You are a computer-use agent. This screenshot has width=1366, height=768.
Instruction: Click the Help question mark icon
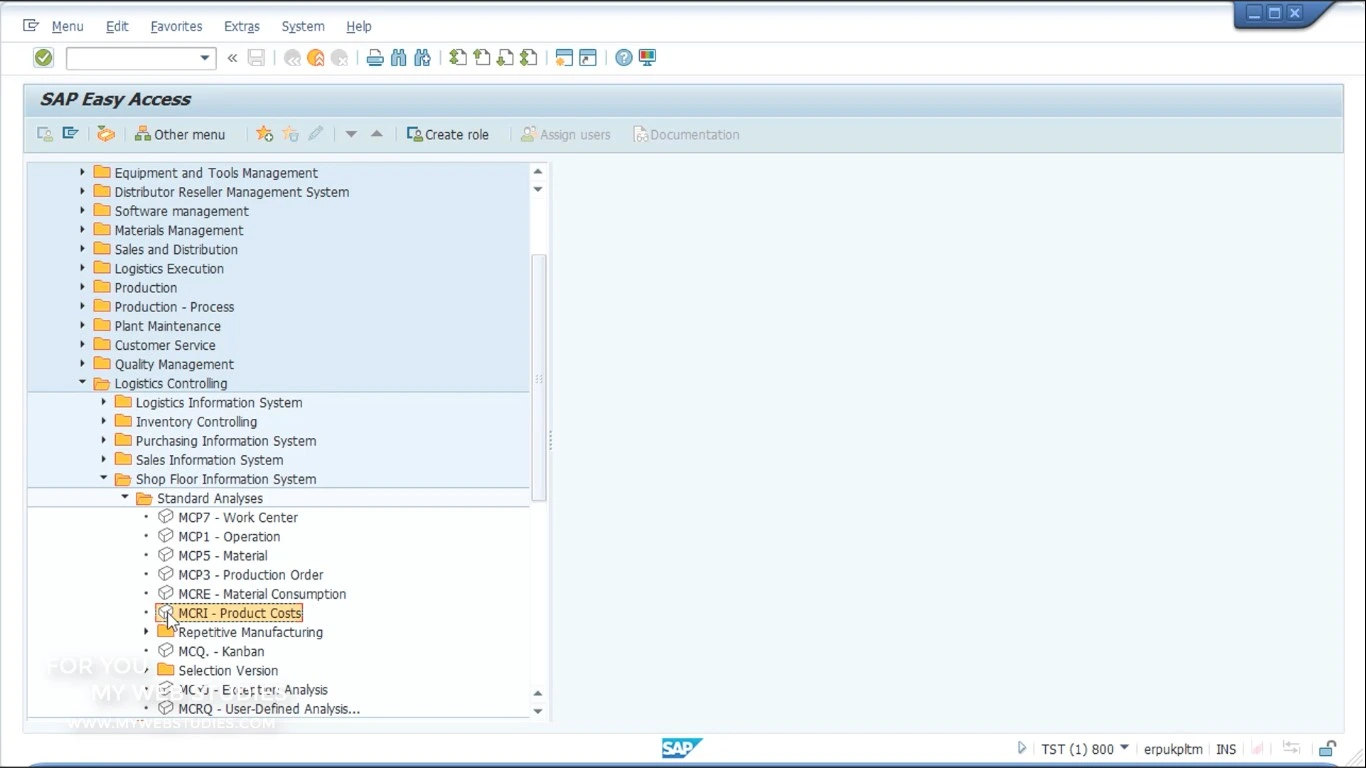(x=624, y=58)
